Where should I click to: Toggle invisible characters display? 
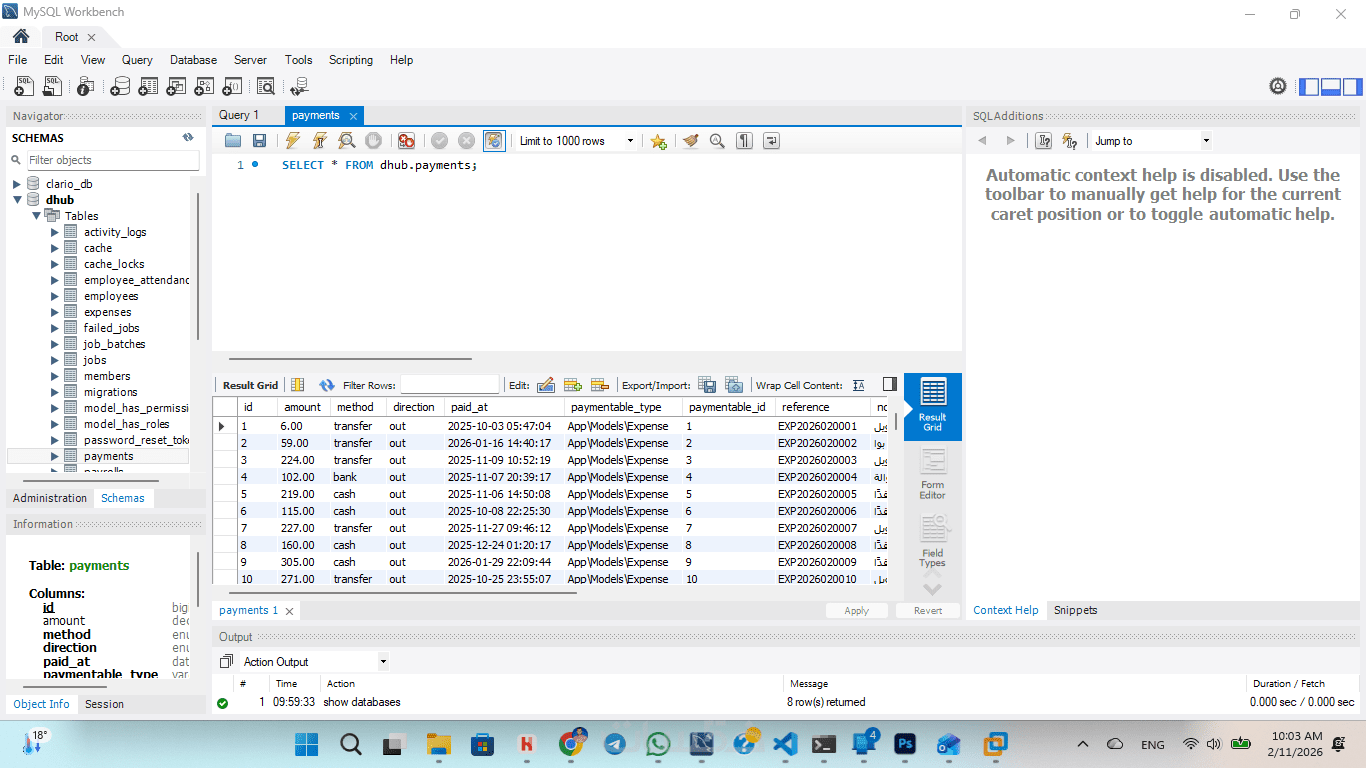click(x=744, y=141)
